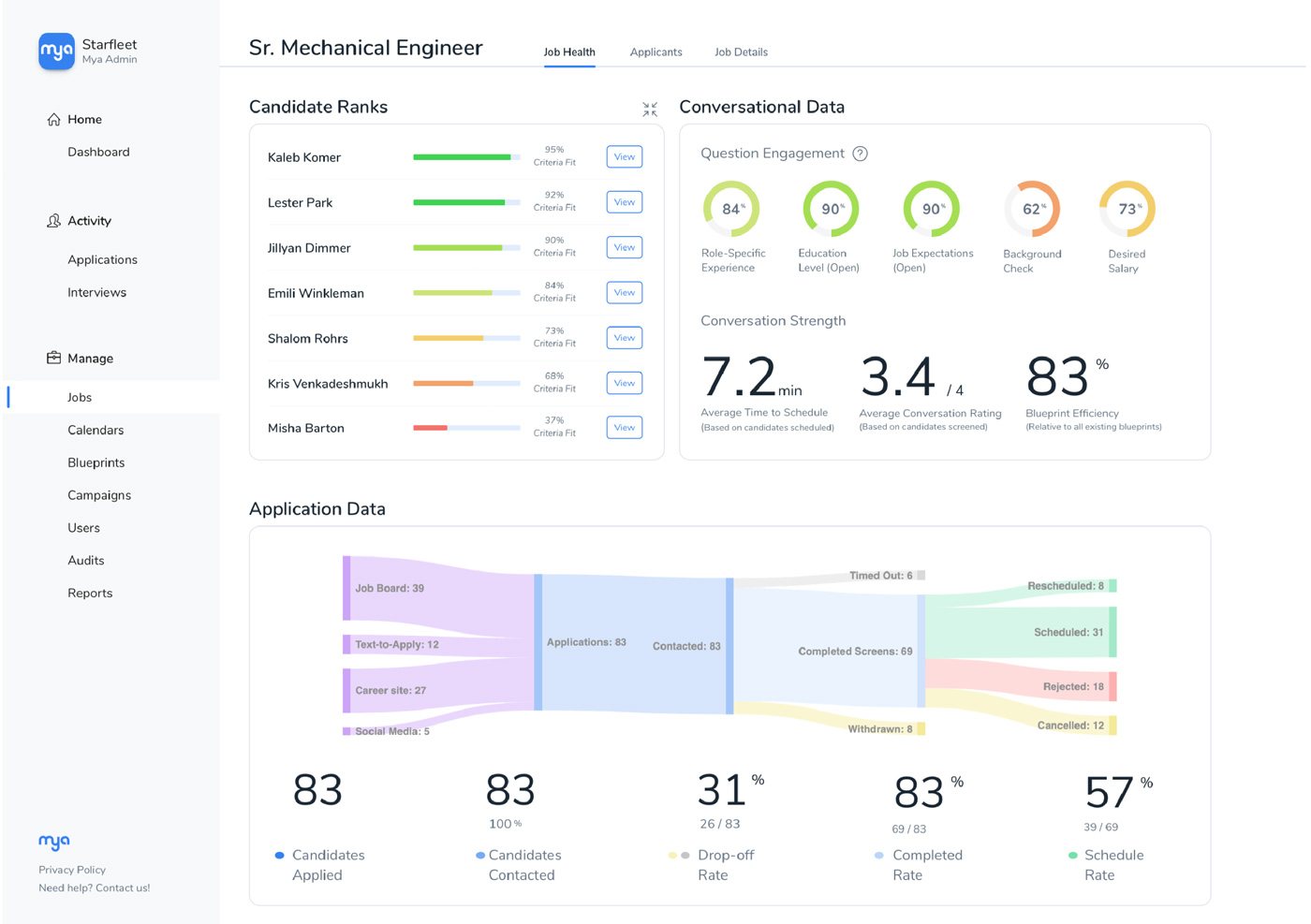This screenshot has height=924, width=1311.
Task: Select Role-Specific Experience 84% gauge
Action: 731,209
